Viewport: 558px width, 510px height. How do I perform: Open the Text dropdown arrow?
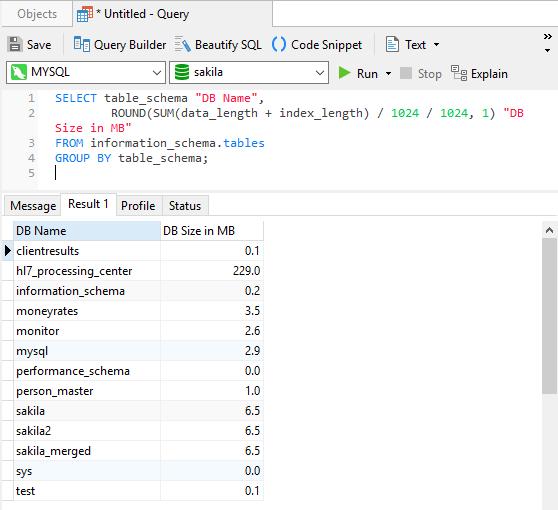pyautogui.click(x=436, y=45)
